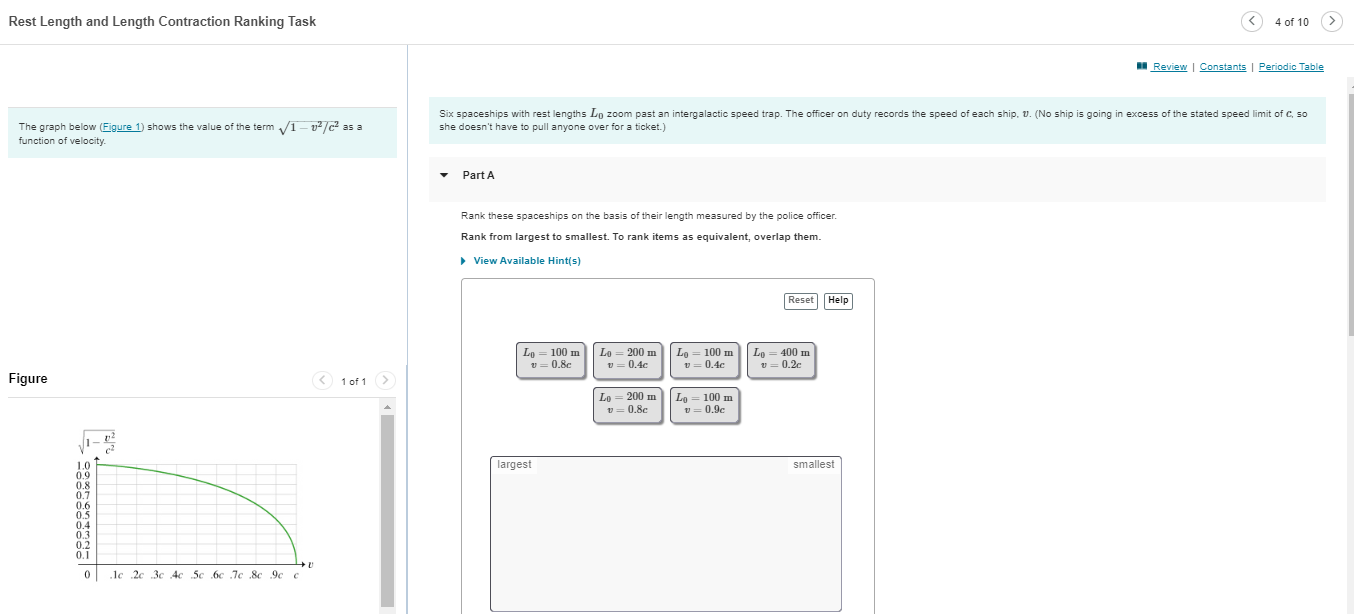Select ship tile L0 = 100 m, v = 0.4c
1354x614 pixels.
pos(705,359)
